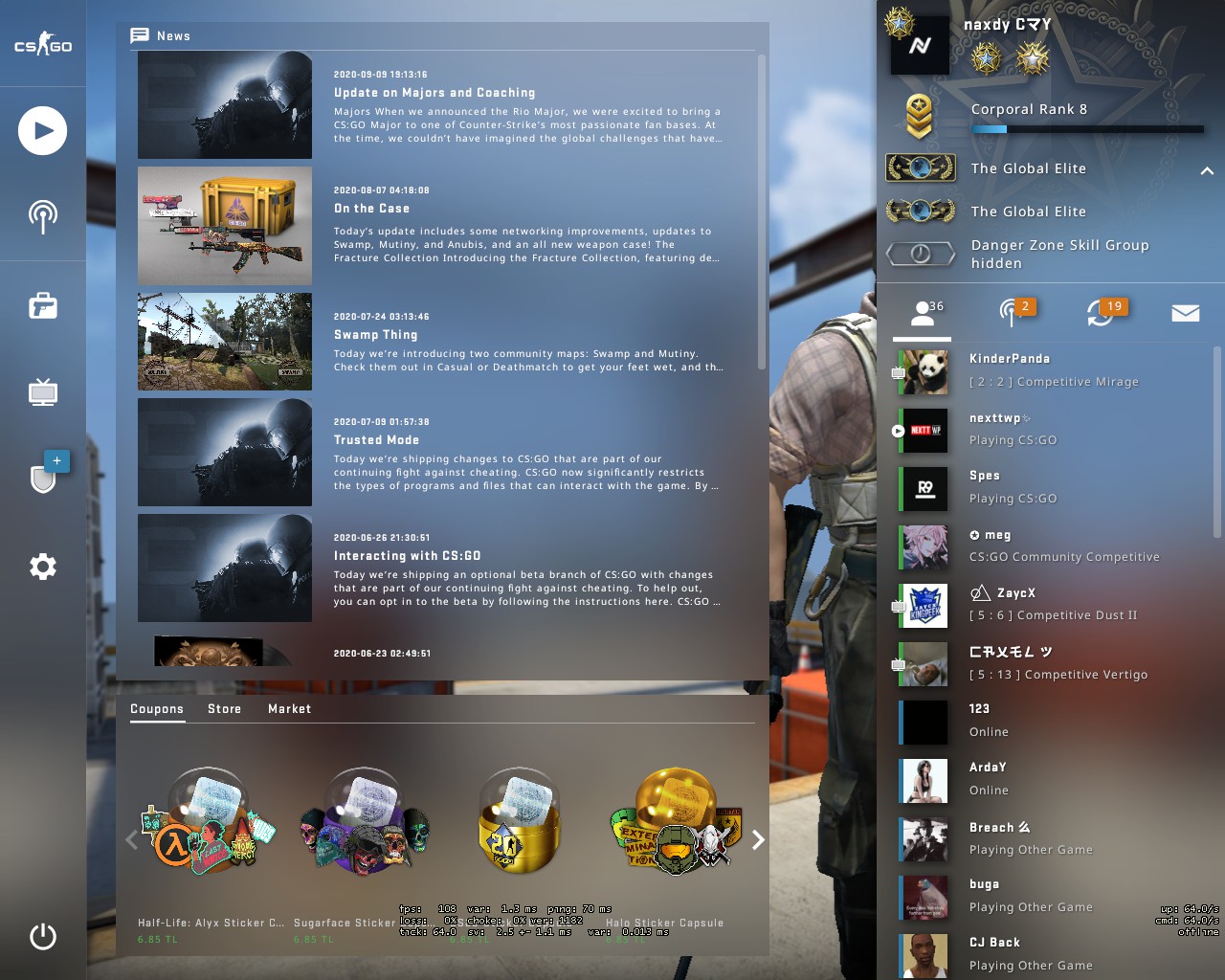
Task: Click Breach's avatar
Action: pos(925,839)
